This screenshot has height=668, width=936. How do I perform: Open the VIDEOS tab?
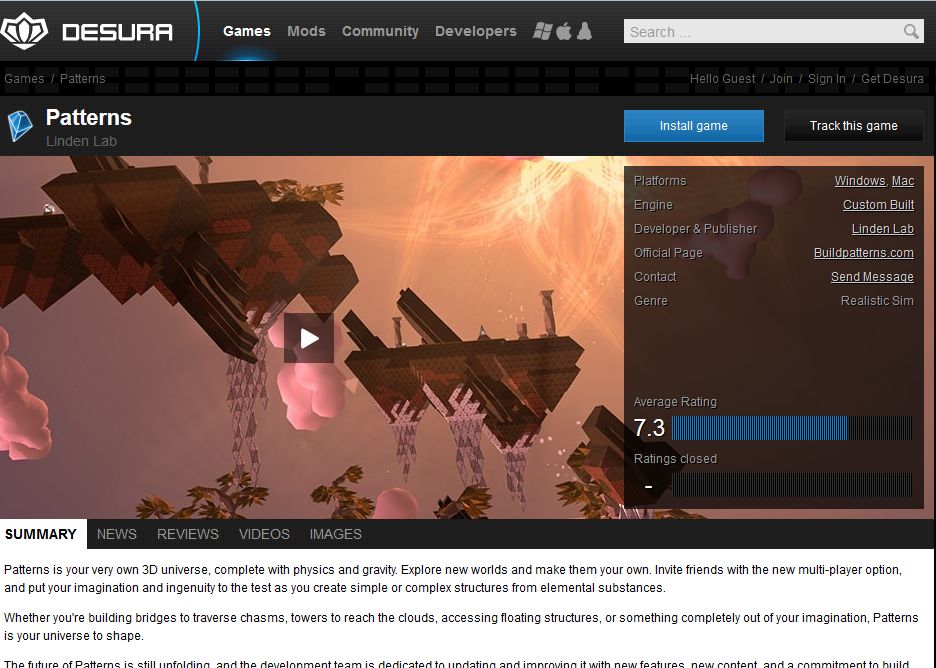264,534
